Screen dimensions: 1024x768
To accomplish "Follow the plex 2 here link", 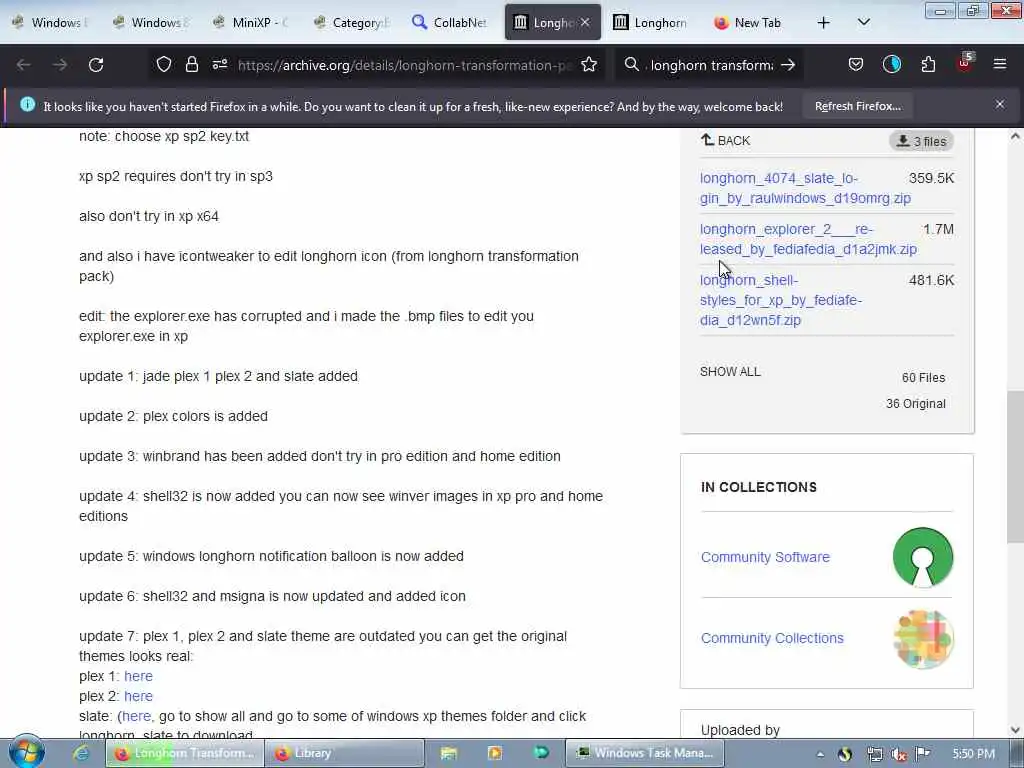I will point(138,696).
